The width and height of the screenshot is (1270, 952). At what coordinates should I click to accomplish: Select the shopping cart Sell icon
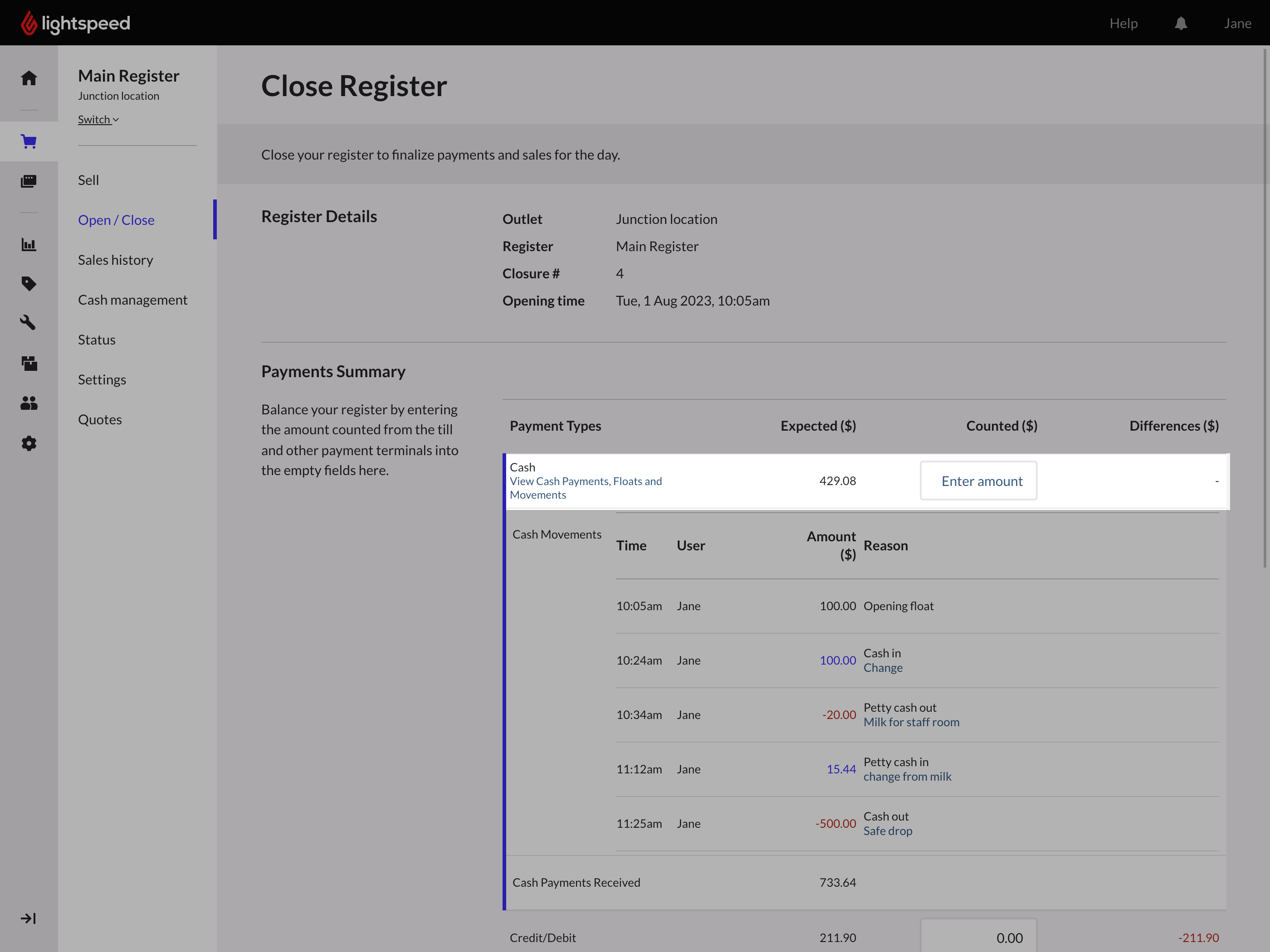pos(29,141)
